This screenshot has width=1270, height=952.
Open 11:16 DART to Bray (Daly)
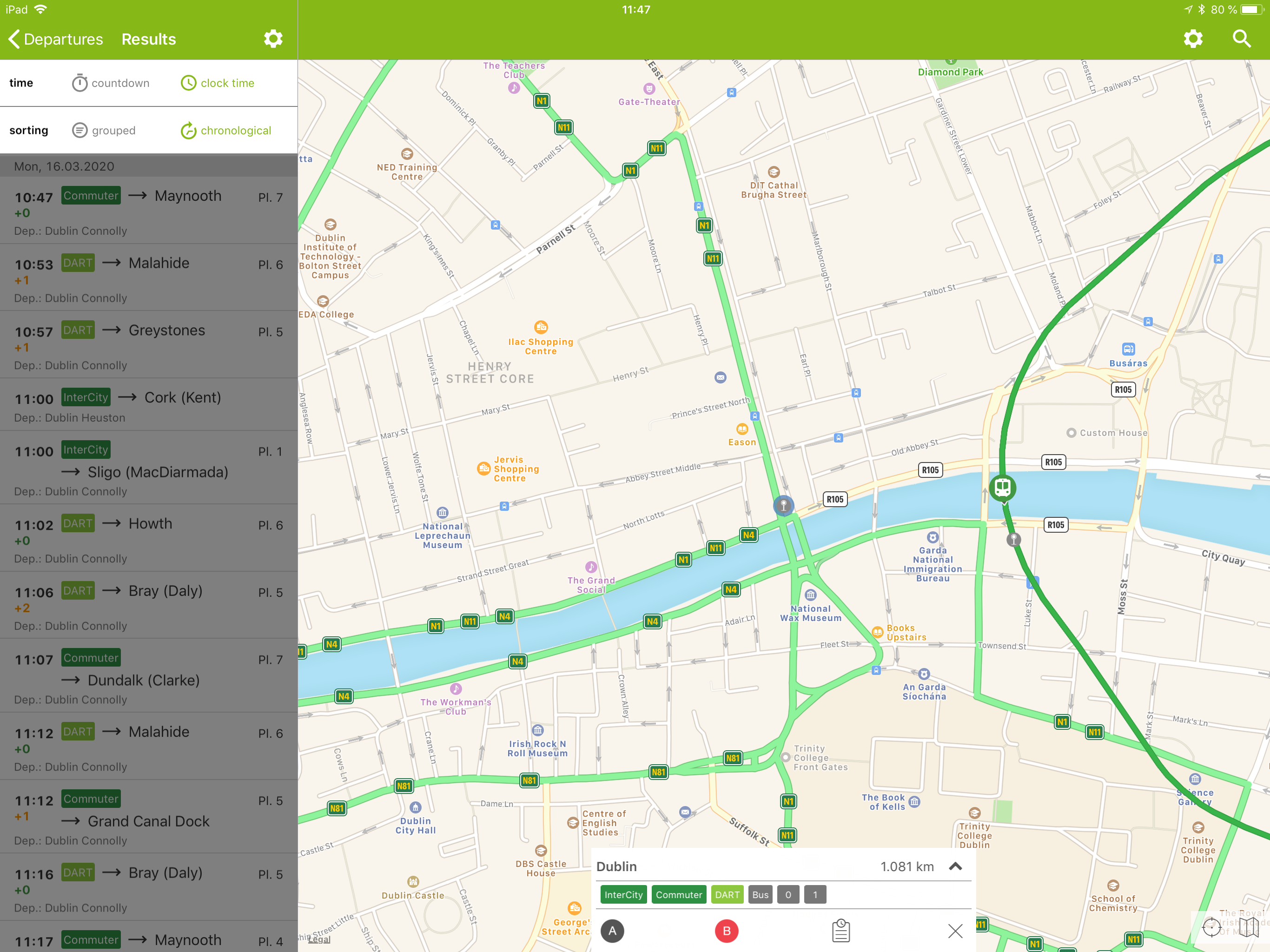(x=149, y=887)
